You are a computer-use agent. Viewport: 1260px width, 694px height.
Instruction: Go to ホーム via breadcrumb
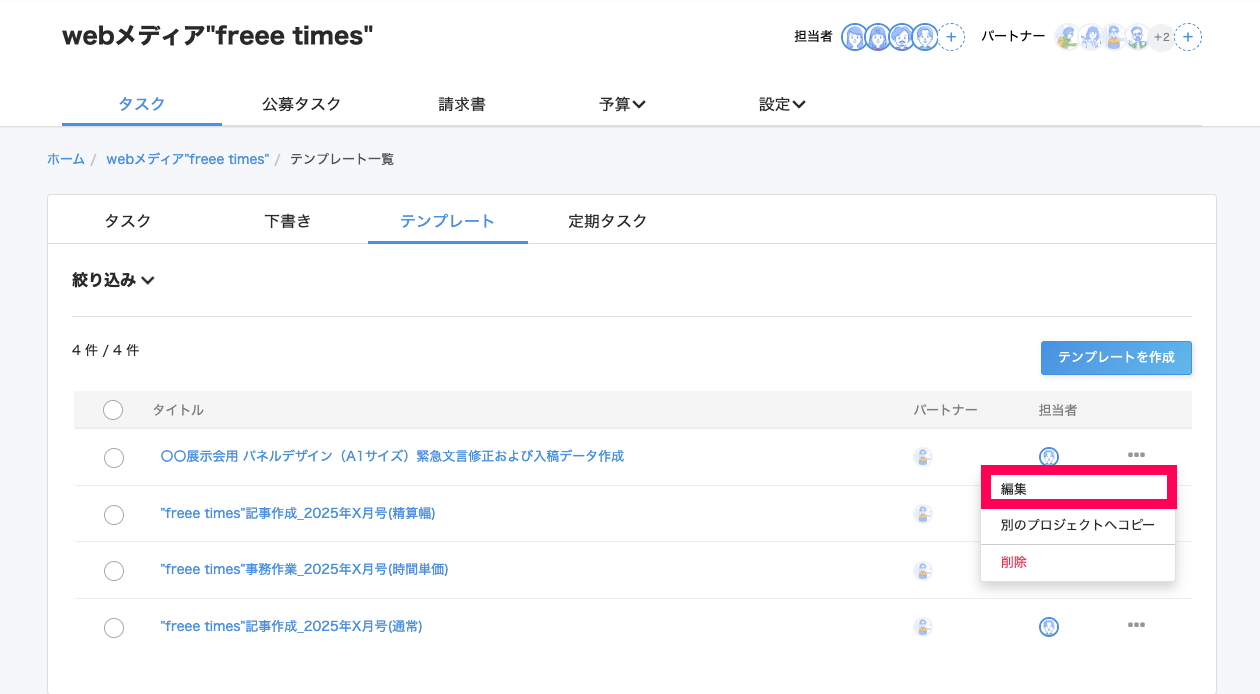(x=66, y=159)
